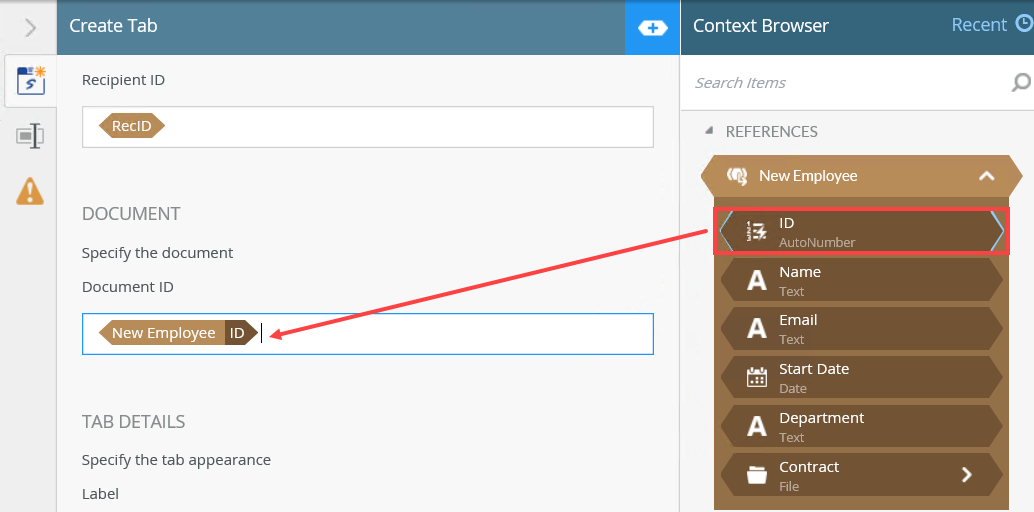Click the Start Date calendar icon
Image resolution: width=1034 pixels, height=512 pixels.
click(757, 377)
